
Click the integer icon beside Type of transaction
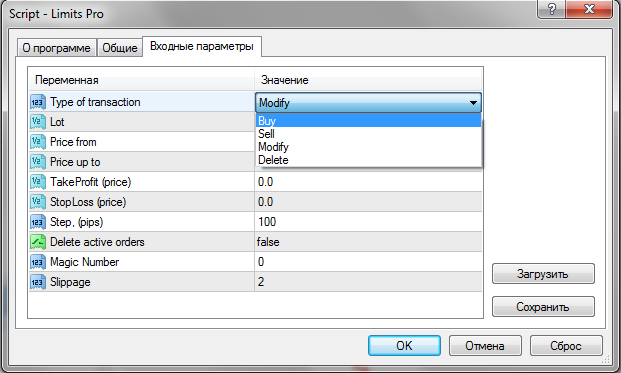click(38, 102)
